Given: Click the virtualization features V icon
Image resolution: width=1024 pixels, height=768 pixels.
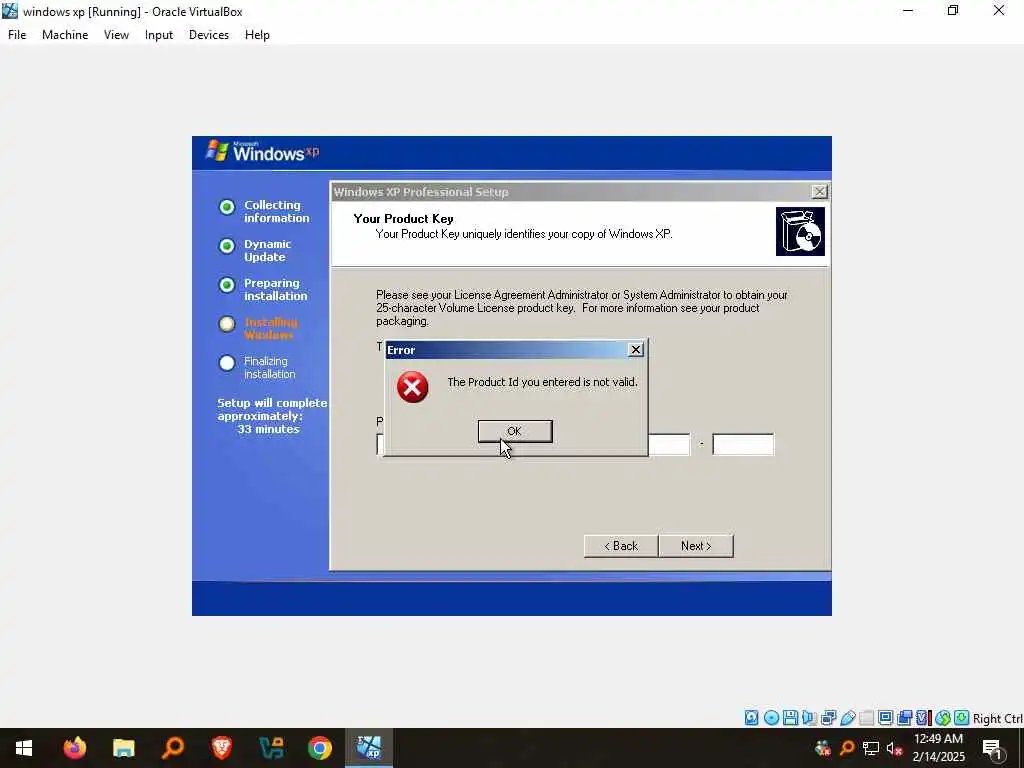Looking at the screenshot, I should pyautogui.click(x=922, y=718).
